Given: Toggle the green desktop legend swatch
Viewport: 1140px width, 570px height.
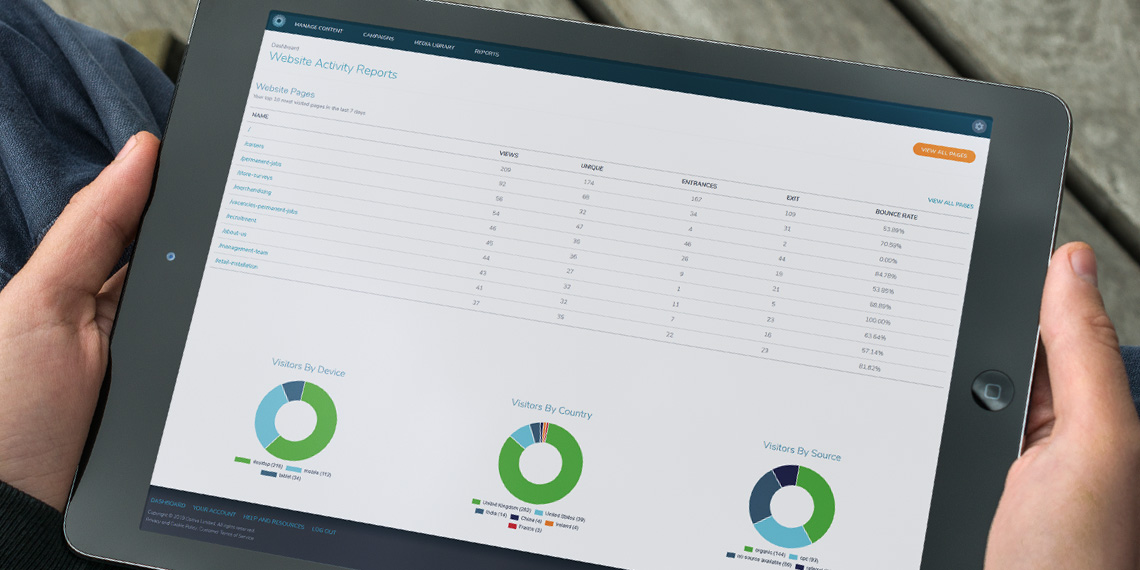Looking at the screenshot, I should 242,459.
